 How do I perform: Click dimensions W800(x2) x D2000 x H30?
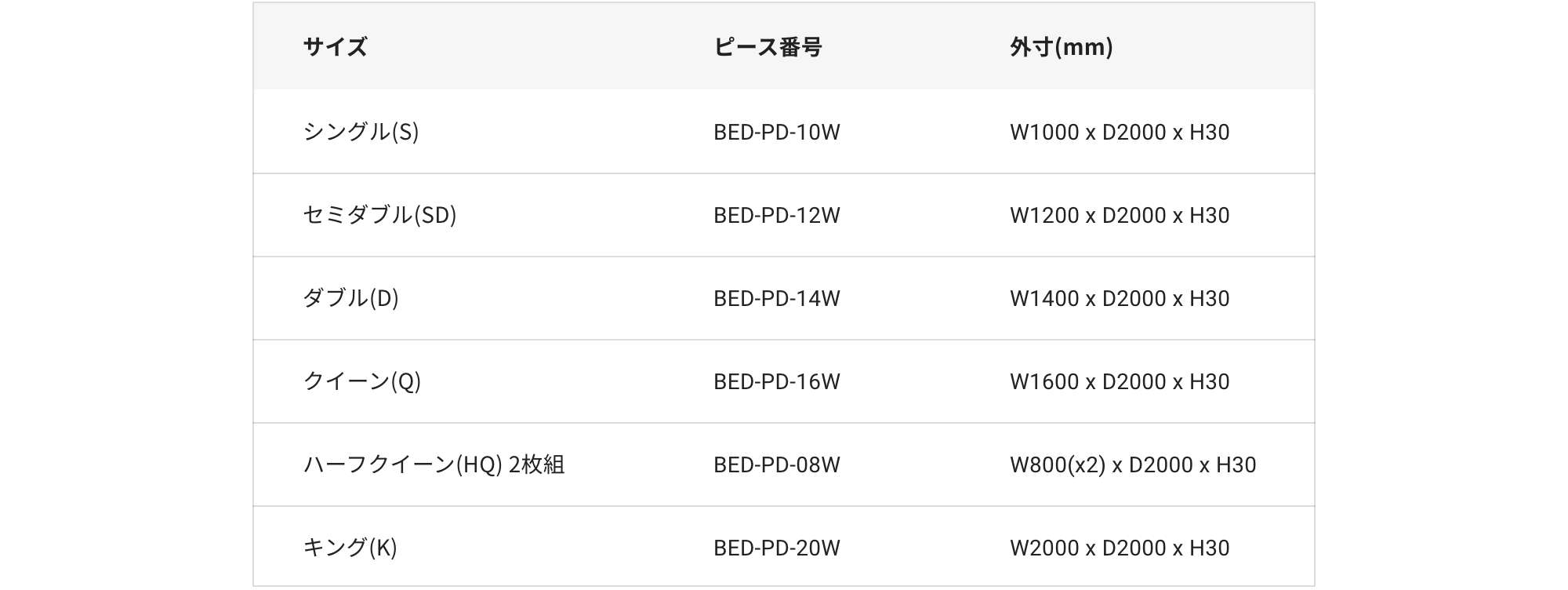pos(1132,464)
